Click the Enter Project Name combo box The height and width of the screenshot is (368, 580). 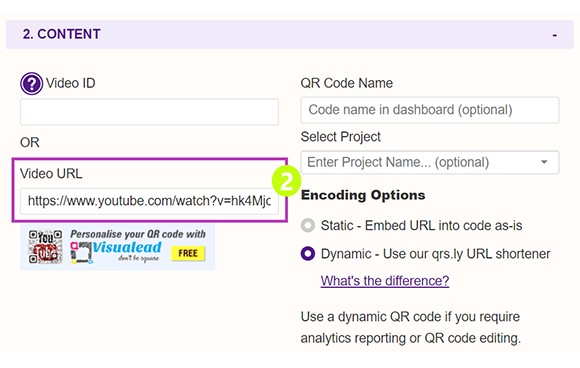[430, 162]
